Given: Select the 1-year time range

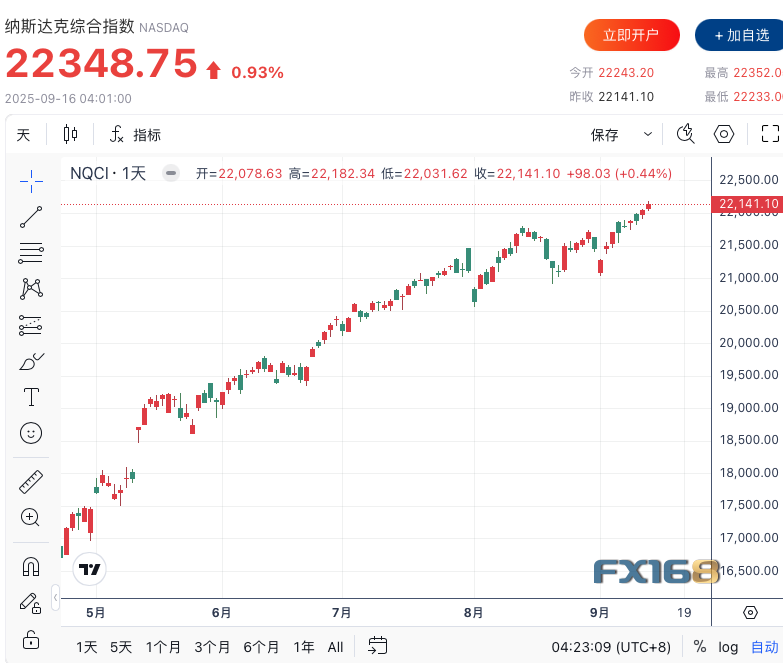Looking at the screenshot, I should click(x=304, y=646).
